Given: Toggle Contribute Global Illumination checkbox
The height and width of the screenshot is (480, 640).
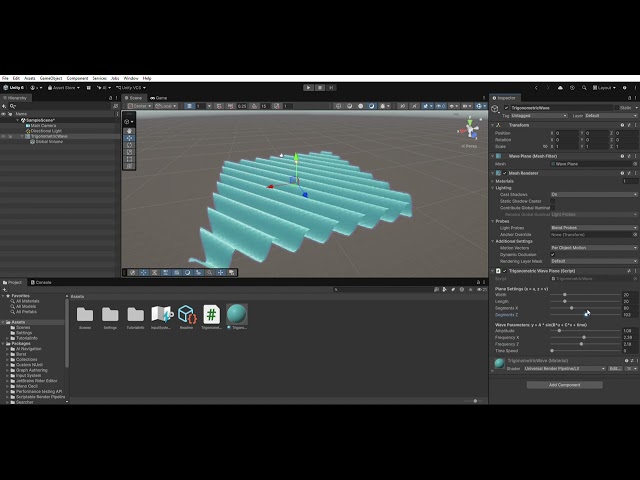Looking at the screenshot, I should [x=553, y=208].
